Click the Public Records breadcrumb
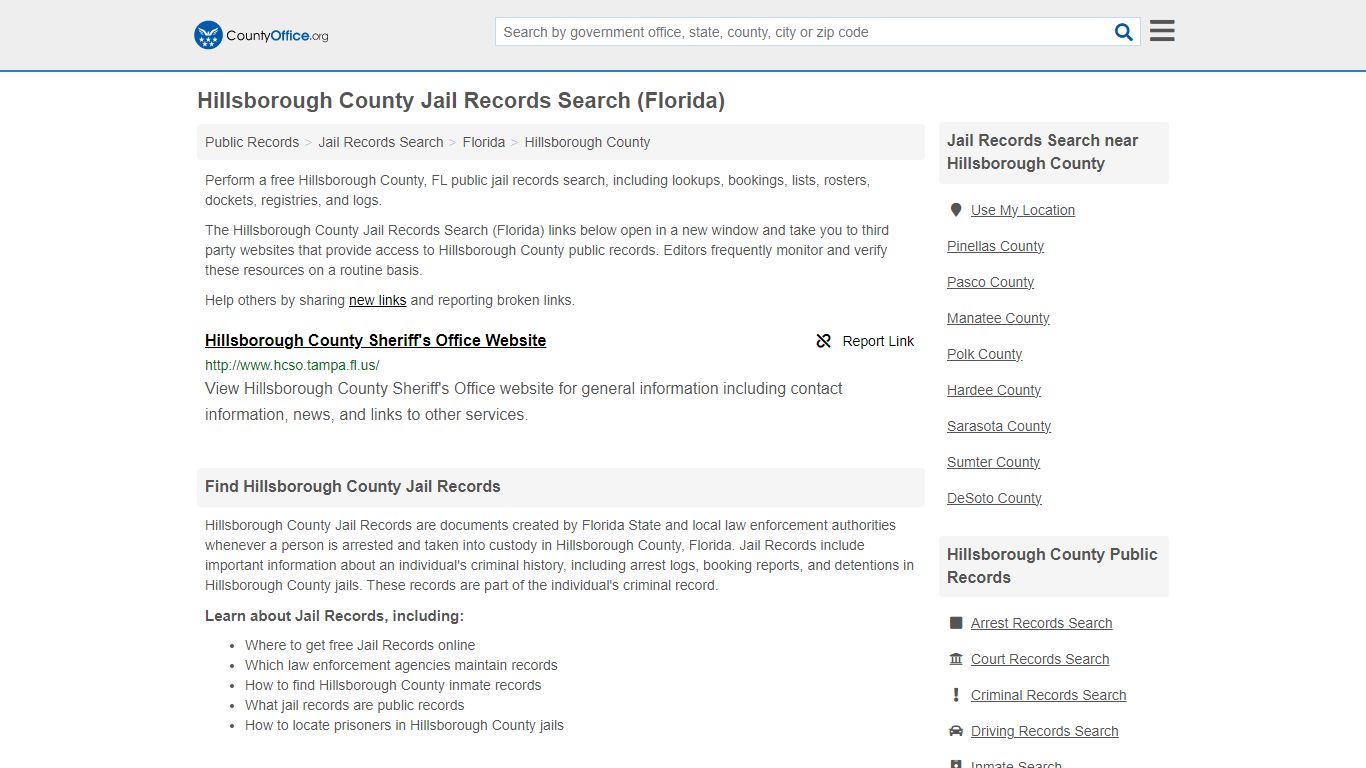The width and height of the screenshot is (1366, 768). coord(251,142)
